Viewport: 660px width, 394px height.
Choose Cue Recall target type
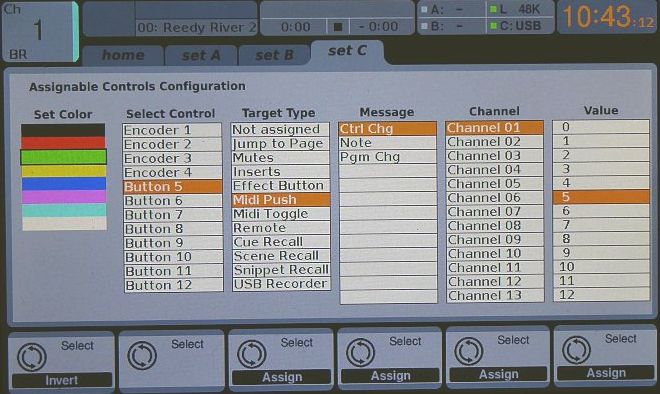[x=281, y=242]
